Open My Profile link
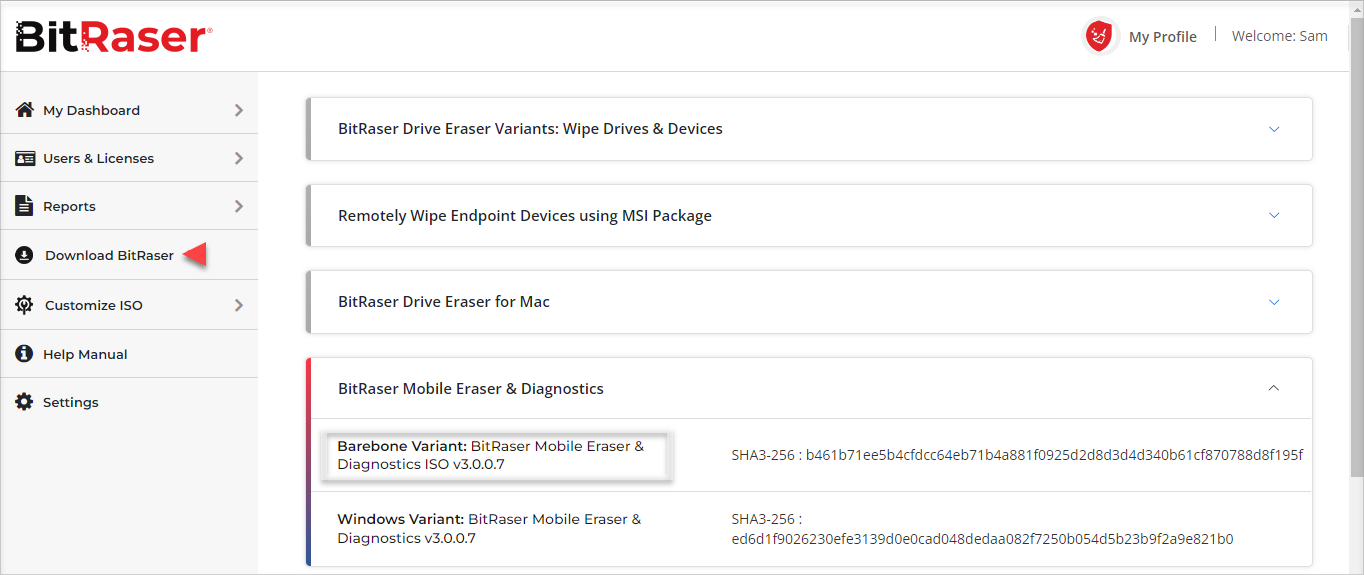The width and height of the screenshot is (1364, 575). coord(1162,37)
